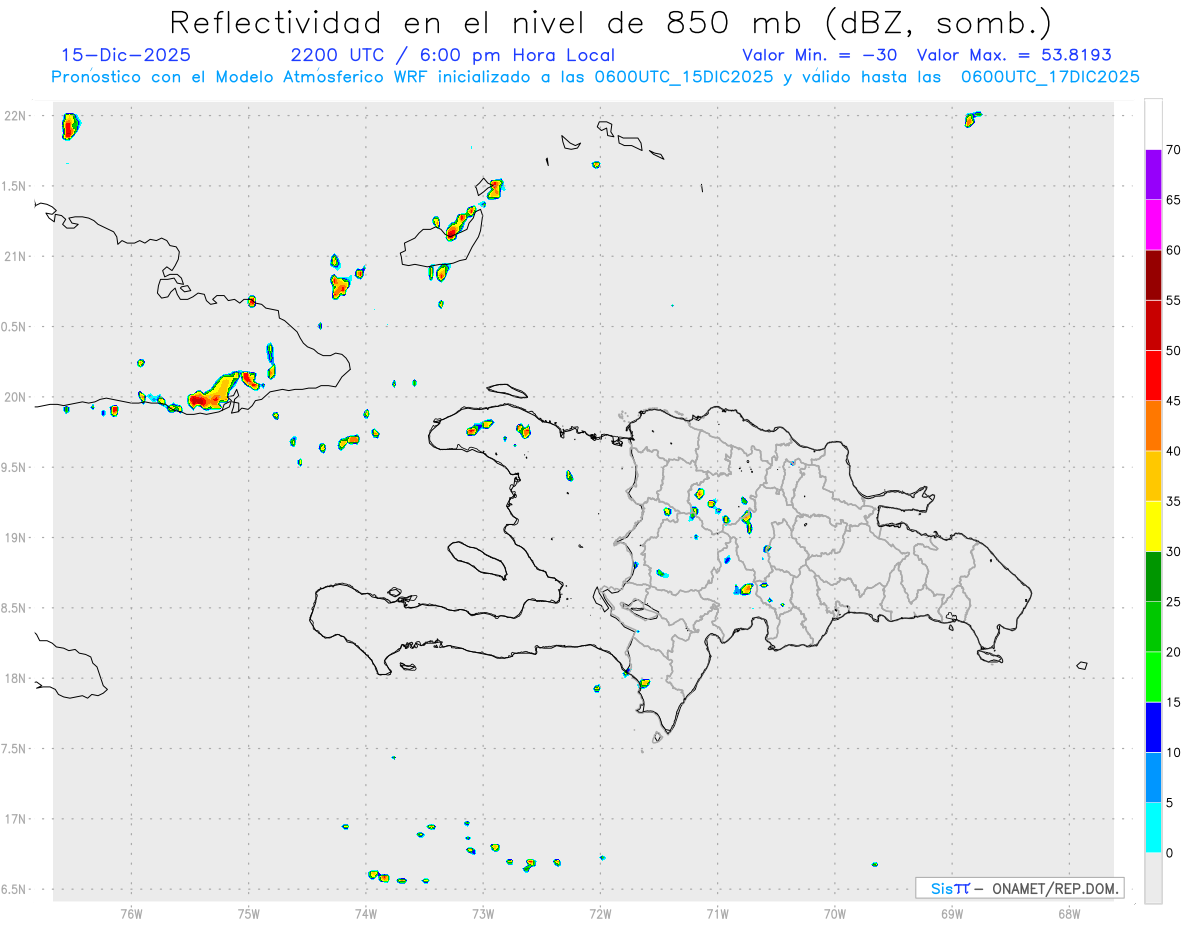Image resolution: width=1200 pixels, height=927 pixels.
Task: Click the '0.5N' latitude axis label
Action: pyautogui.click(x=15, y=327)
